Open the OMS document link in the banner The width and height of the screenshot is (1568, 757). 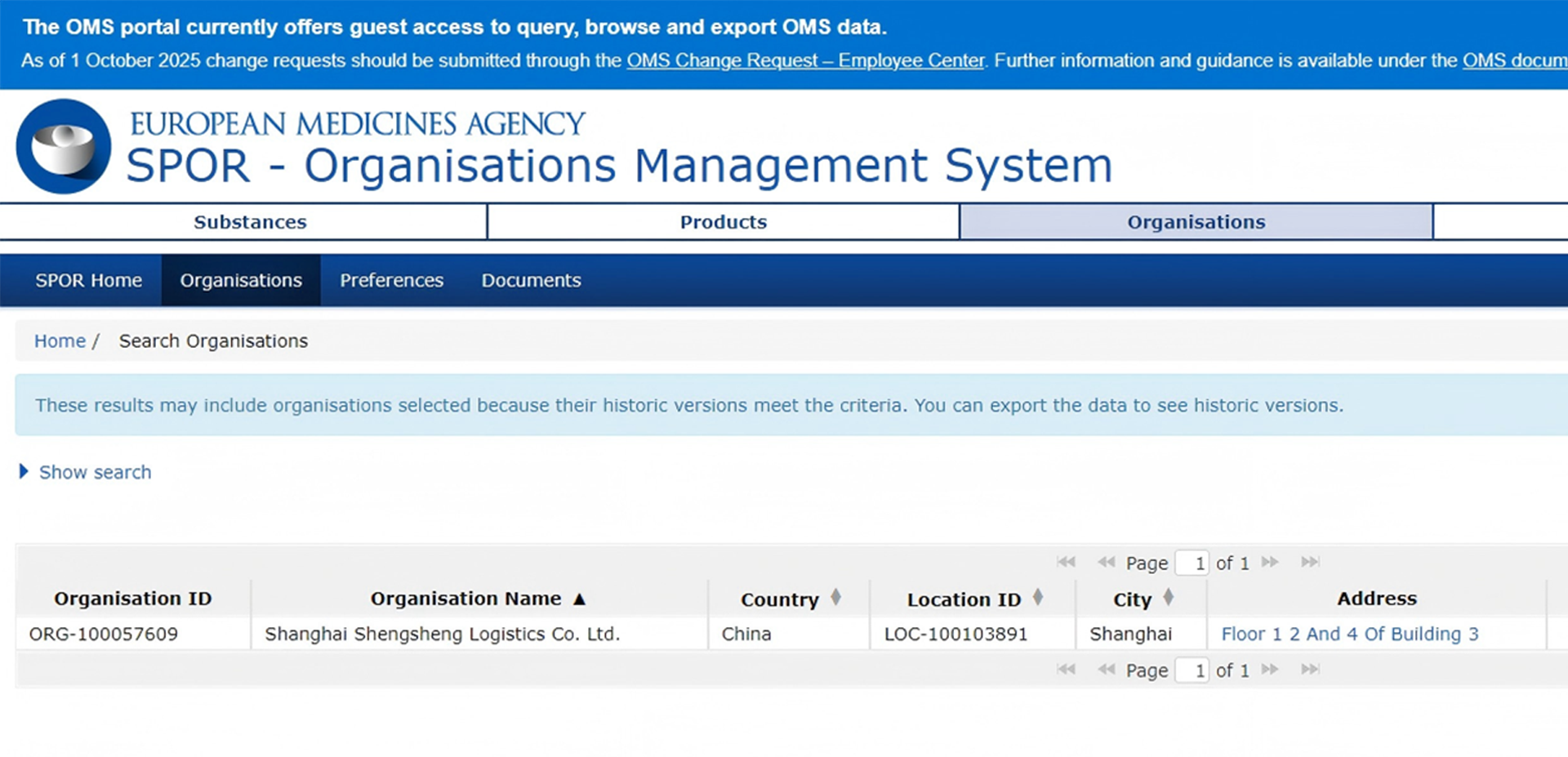tap(1515, 60)
